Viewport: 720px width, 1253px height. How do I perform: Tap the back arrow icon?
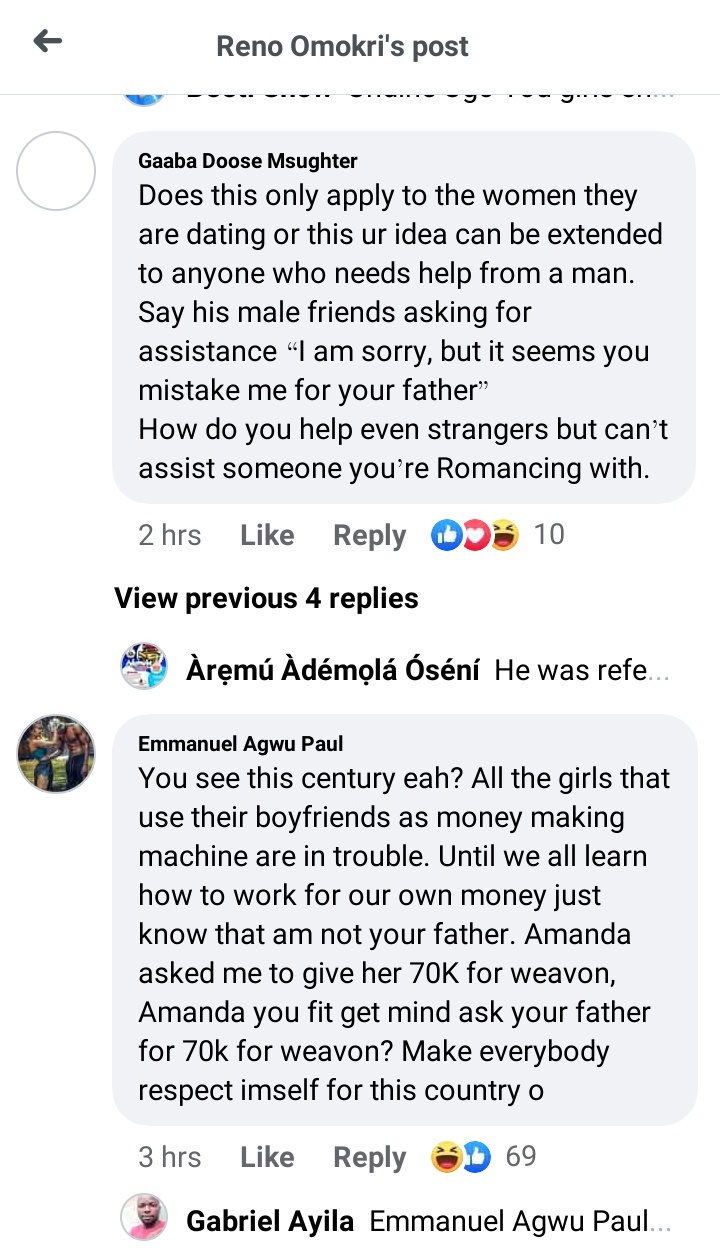(x=47, y=41)
